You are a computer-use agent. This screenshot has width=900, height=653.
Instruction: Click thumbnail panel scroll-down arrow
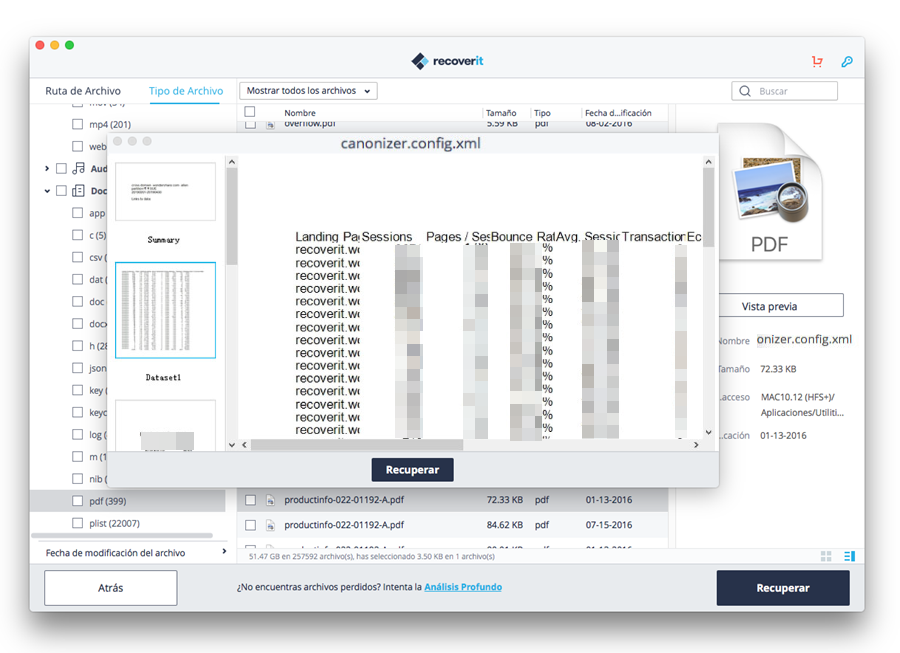[x=231, y=445]
